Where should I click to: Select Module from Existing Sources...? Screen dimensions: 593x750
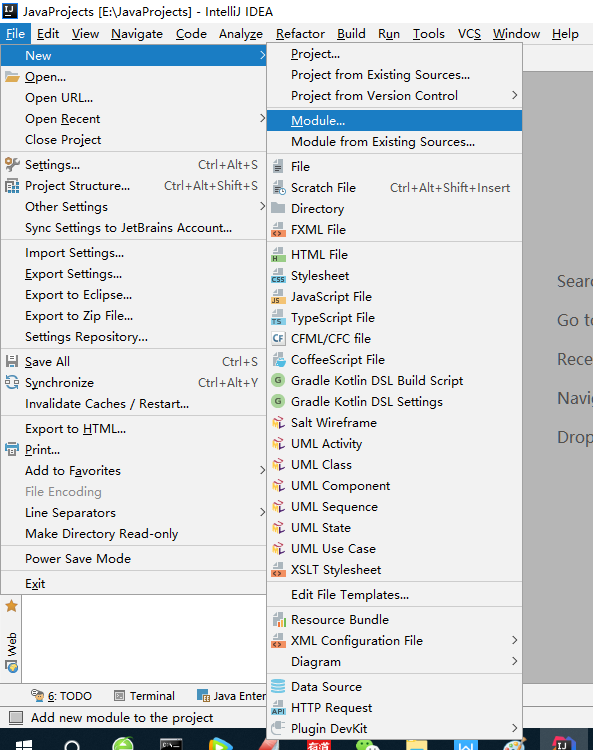(x=394, y=142)
